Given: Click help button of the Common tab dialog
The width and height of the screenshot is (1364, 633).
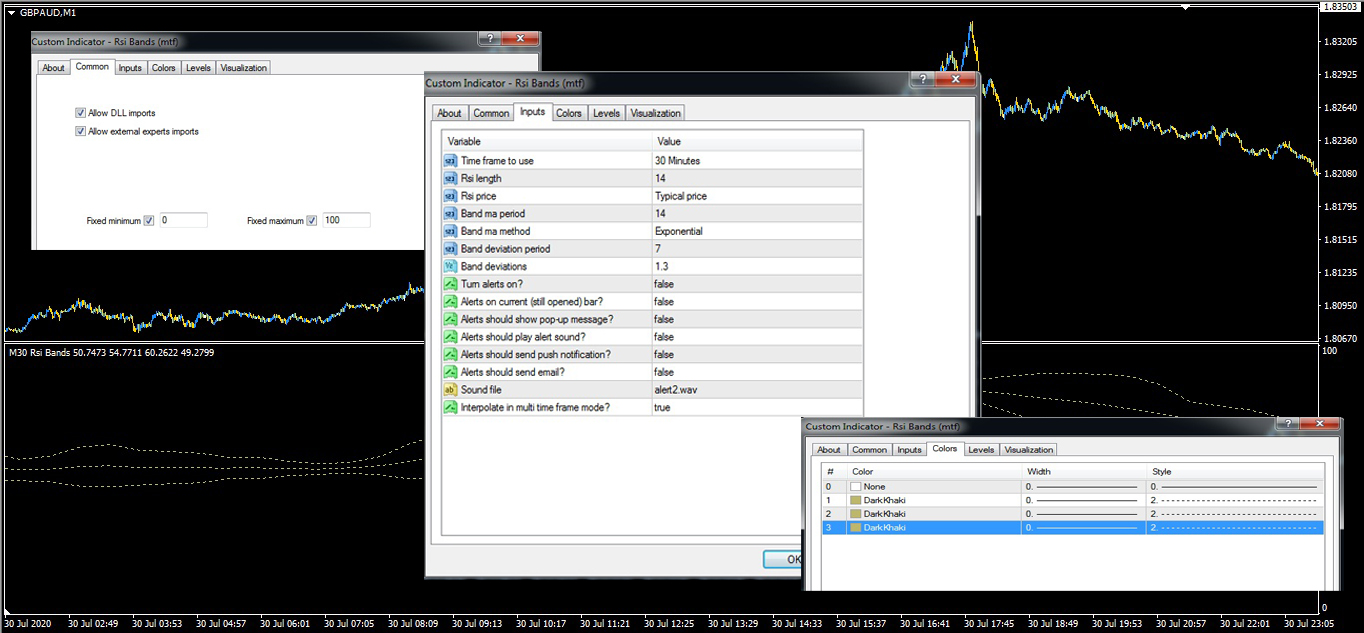Looking at the screenshot, I should coord(490,39).
